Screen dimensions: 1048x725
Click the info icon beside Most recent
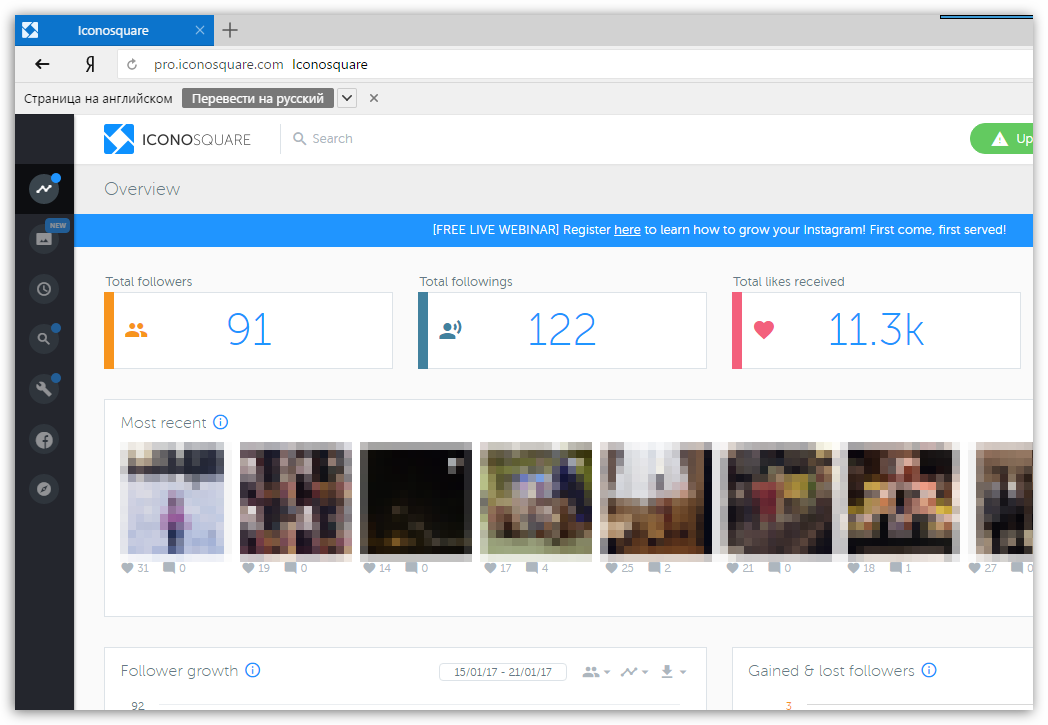tap(220, 422)
